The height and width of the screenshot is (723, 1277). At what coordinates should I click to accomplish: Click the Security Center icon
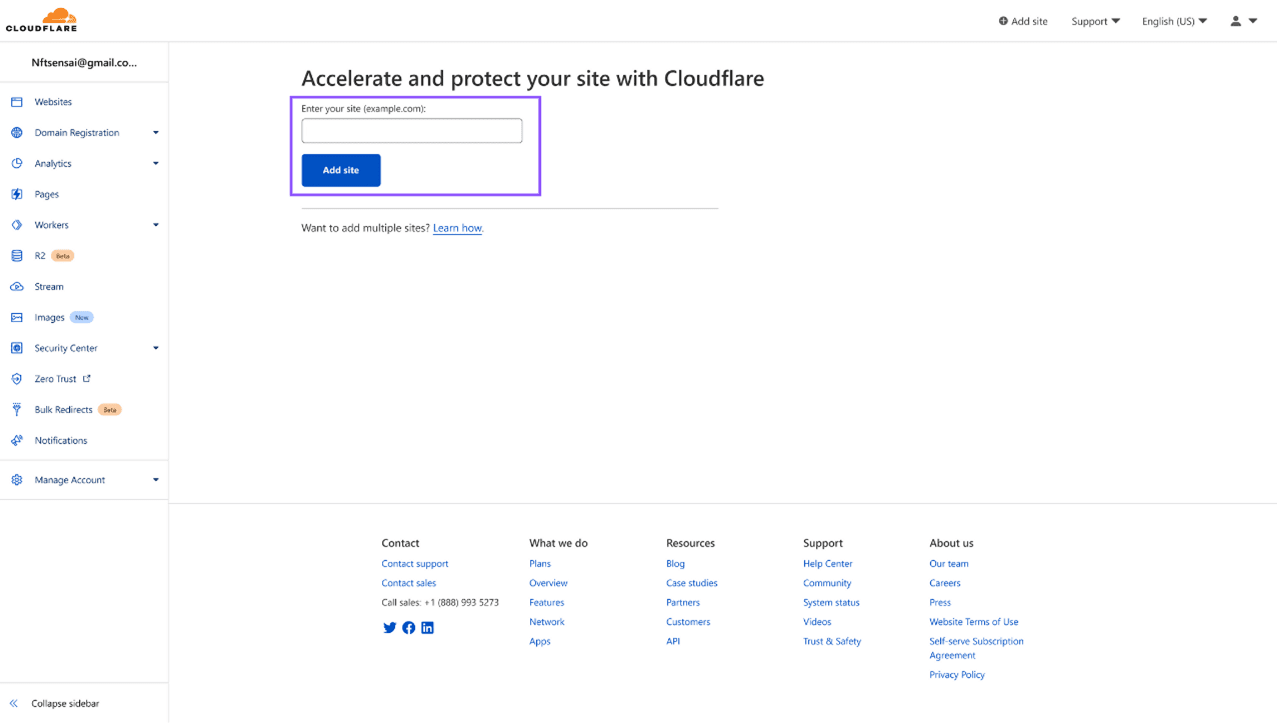tap(16, 348)
